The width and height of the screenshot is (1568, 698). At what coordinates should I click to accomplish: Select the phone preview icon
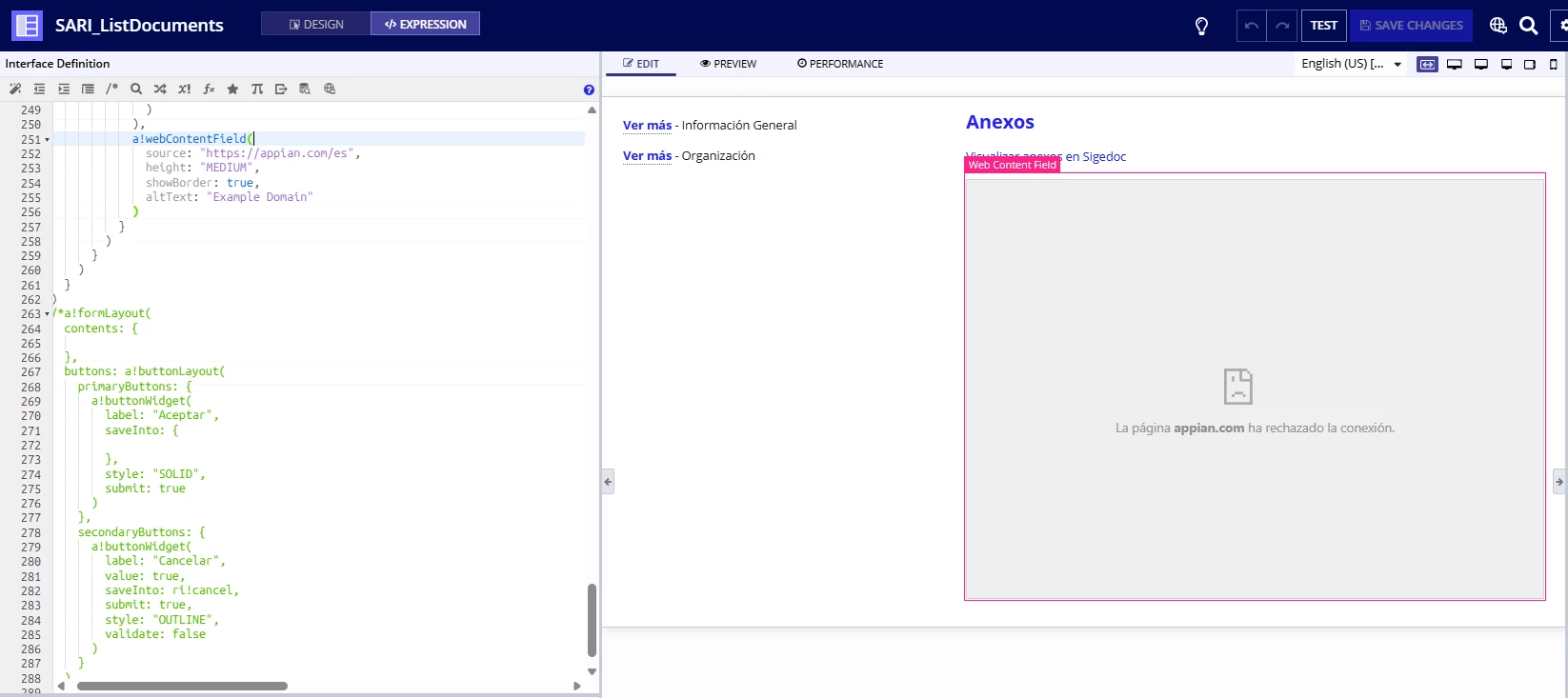click(x=1554, y=64)
